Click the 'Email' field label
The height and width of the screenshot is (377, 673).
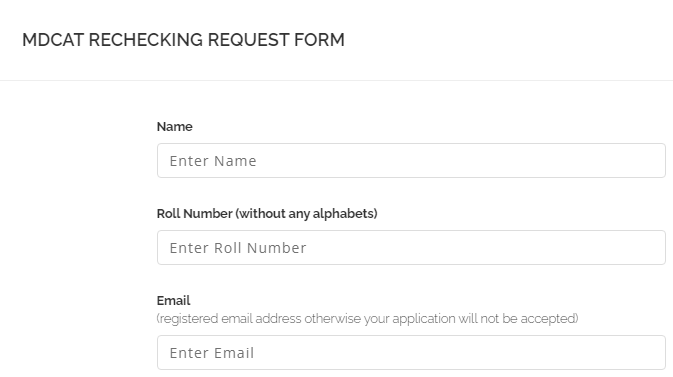[173, 301]
